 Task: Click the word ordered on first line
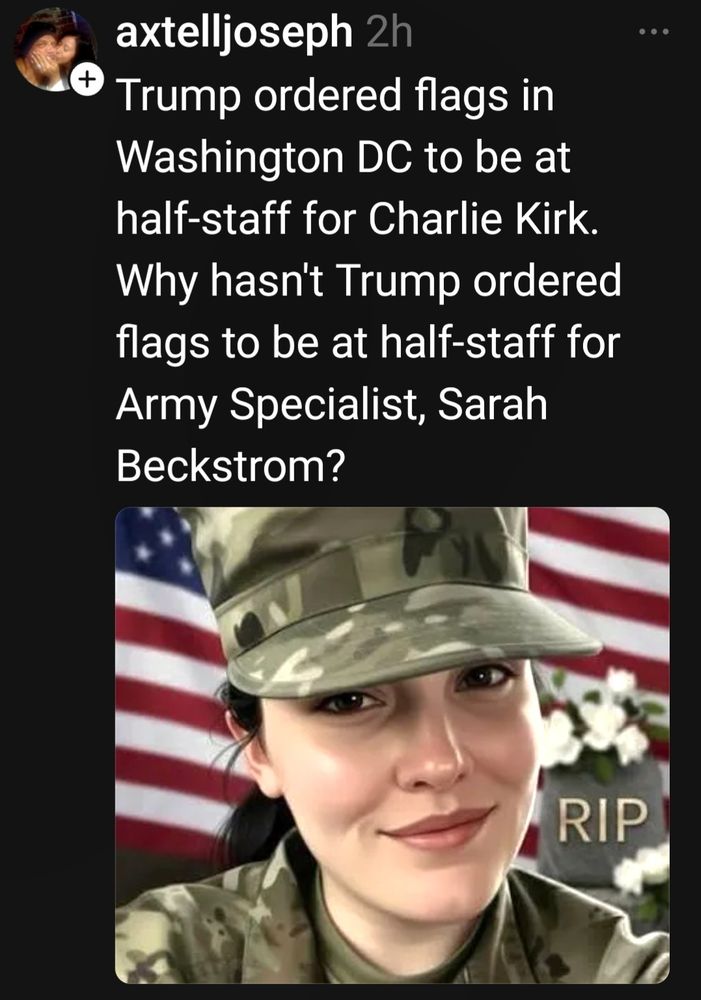tap(328, 96)
